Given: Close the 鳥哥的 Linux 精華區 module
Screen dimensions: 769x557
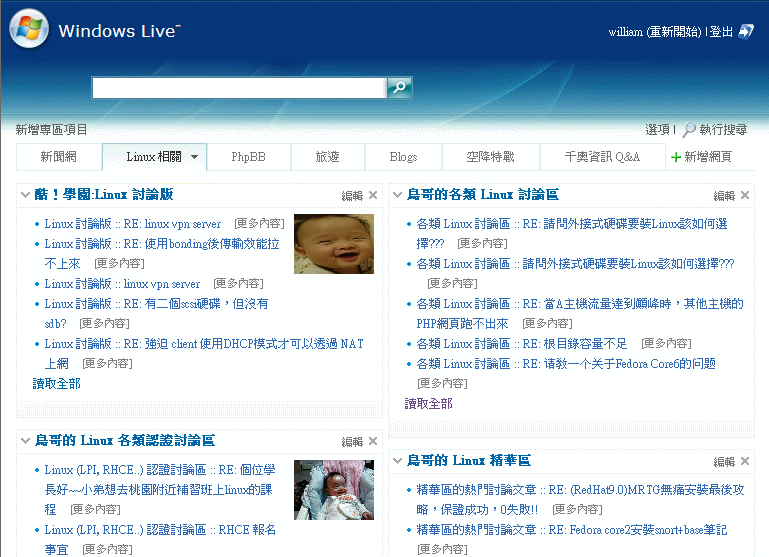Looking at the screenshot, I should (x=745, y=461).
